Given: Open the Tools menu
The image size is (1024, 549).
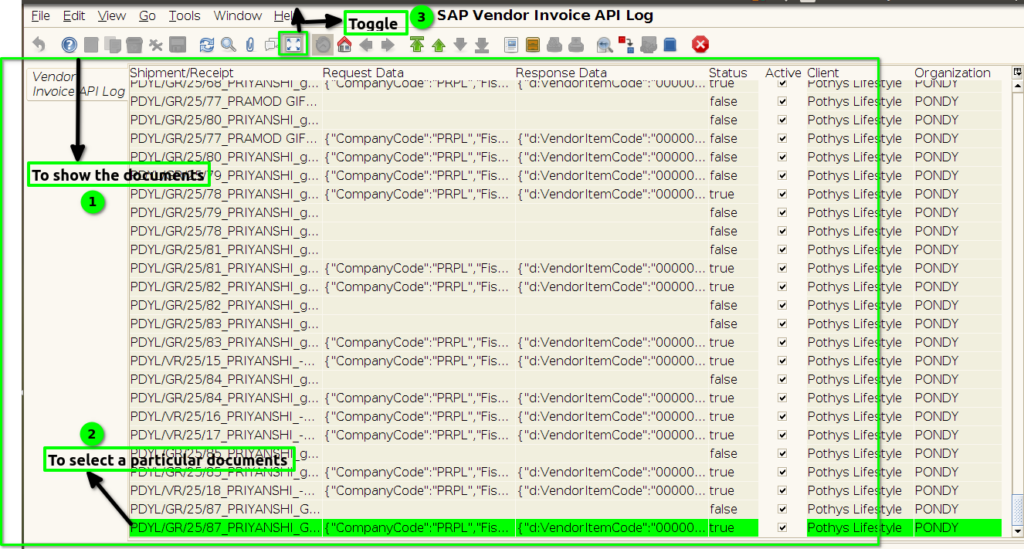Looking at the screenshot, I should (x=185, y=16).
